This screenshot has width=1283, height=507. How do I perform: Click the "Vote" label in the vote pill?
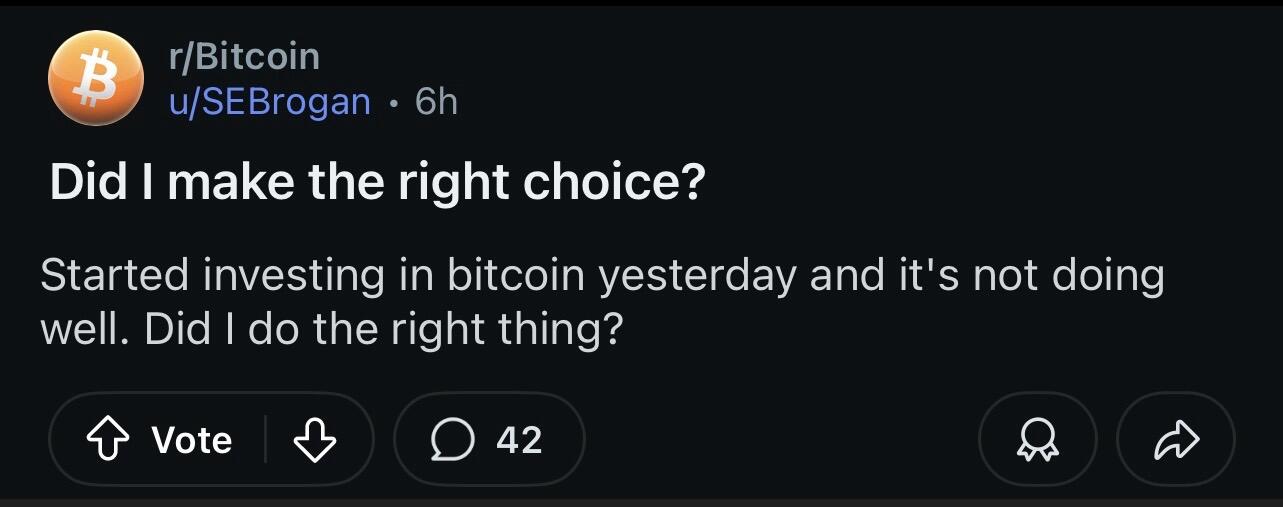[x=192, y=440]
